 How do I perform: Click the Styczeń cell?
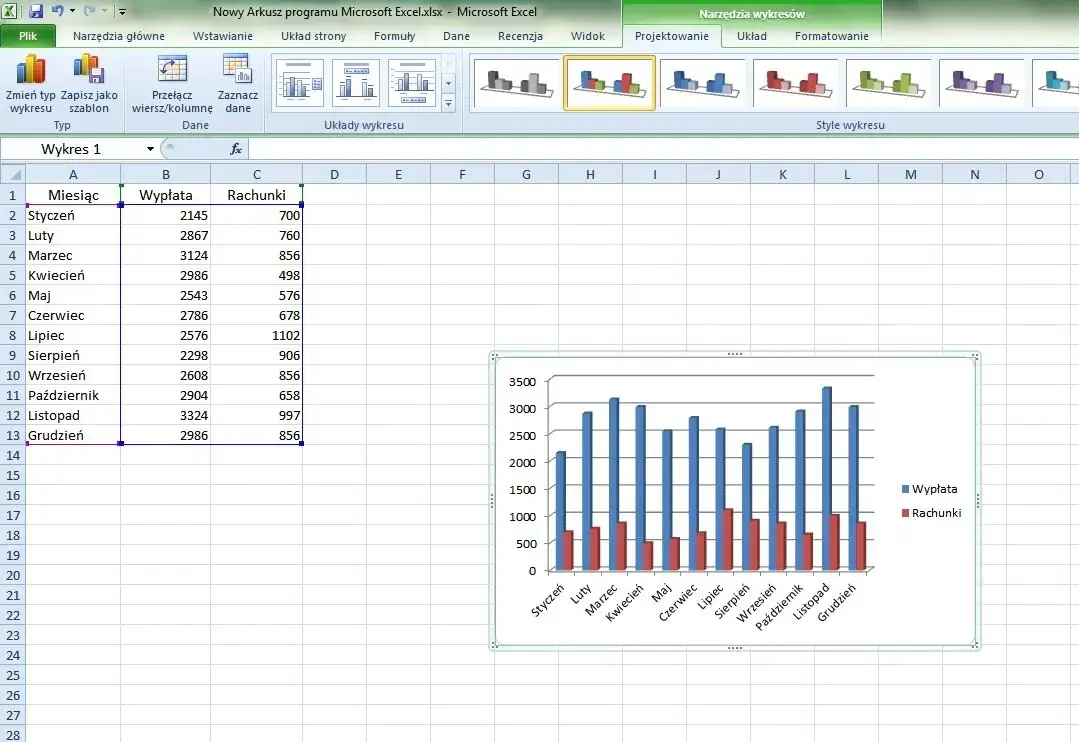pos(73,215)
